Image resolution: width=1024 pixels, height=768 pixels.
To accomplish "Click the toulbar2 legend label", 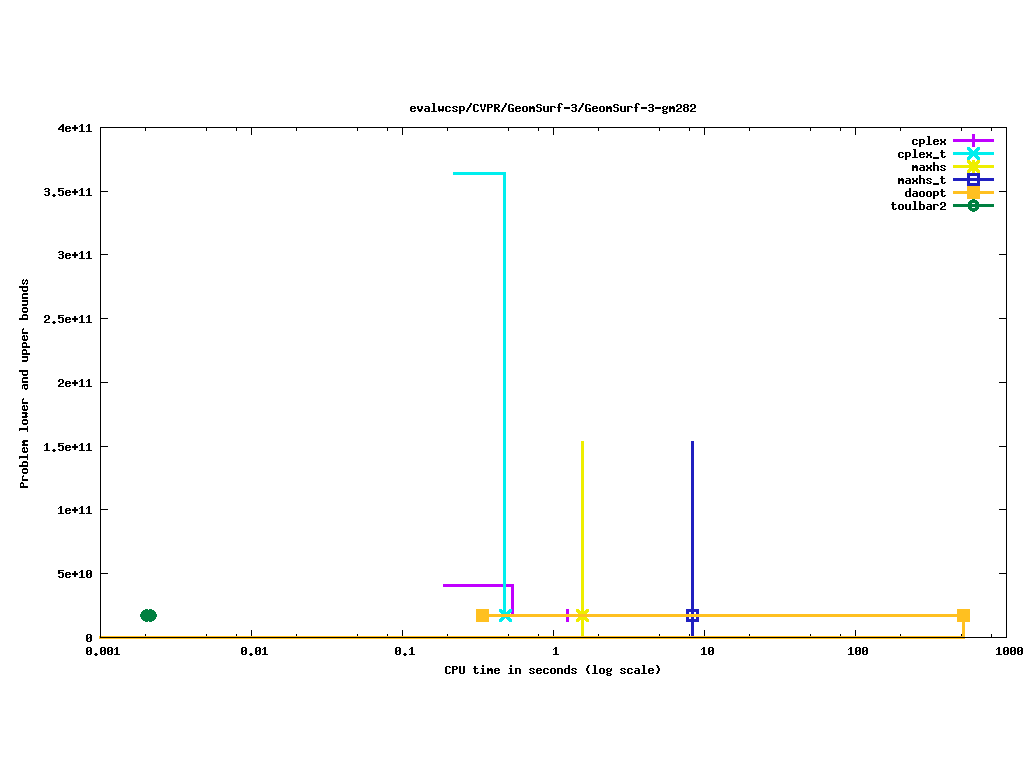I will pos(918,206).
